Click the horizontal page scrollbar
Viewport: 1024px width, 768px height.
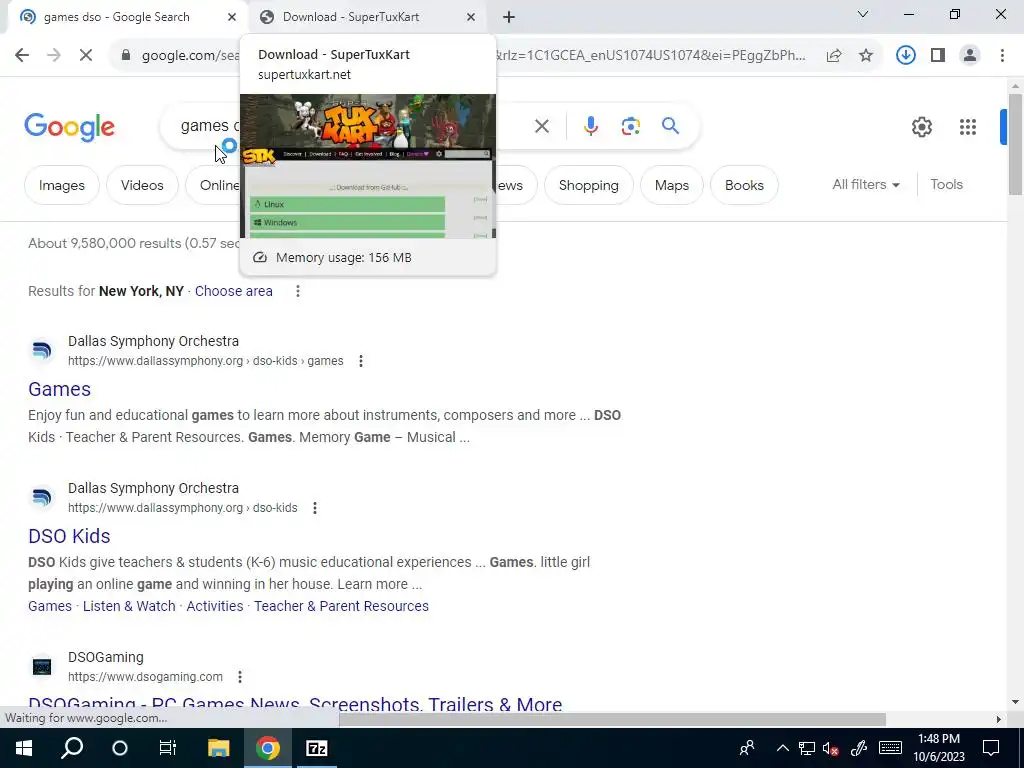click(612, 719)
